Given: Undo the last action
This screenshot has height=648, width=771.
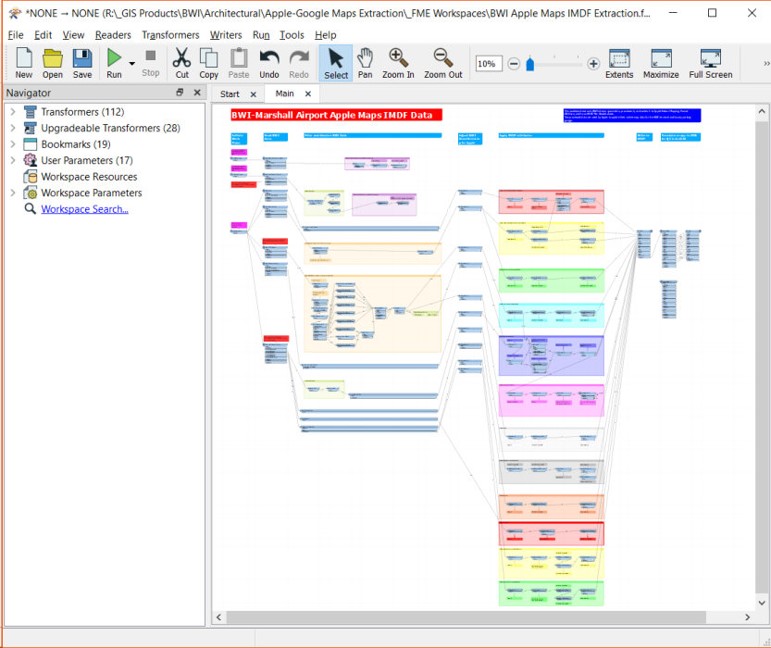Looking at the screenshot, I should 269,63.
